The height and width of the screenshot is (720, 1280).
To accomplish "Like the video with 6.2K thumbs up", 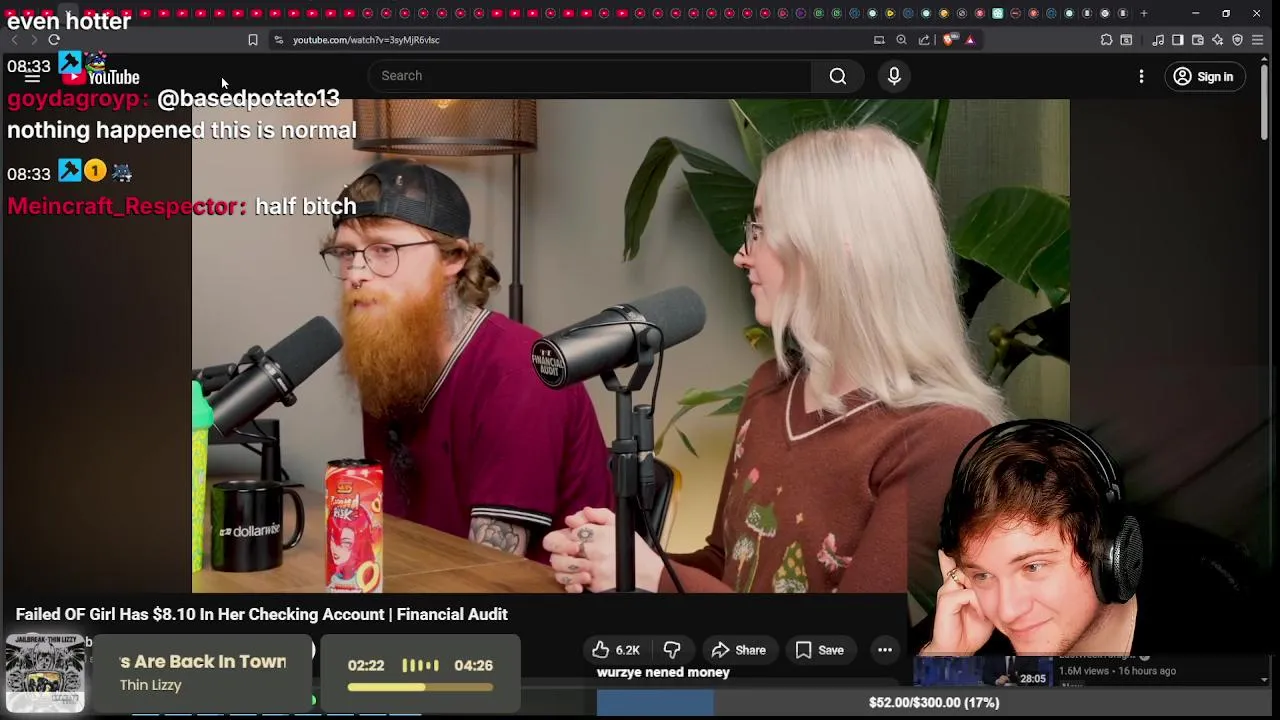I will (616, 650).
